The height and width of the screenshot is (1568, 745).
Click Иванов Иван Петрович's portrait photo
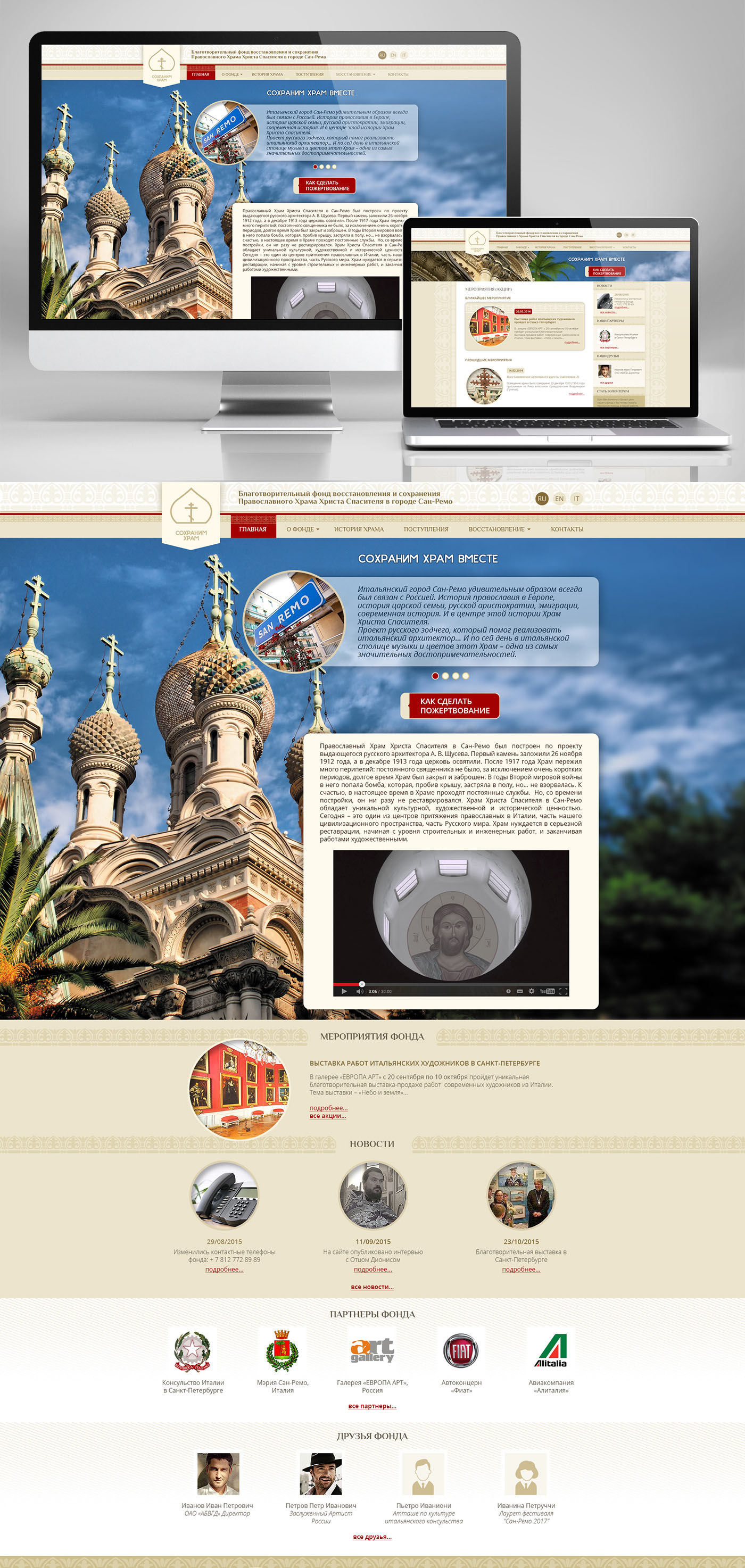(218, 1474)
